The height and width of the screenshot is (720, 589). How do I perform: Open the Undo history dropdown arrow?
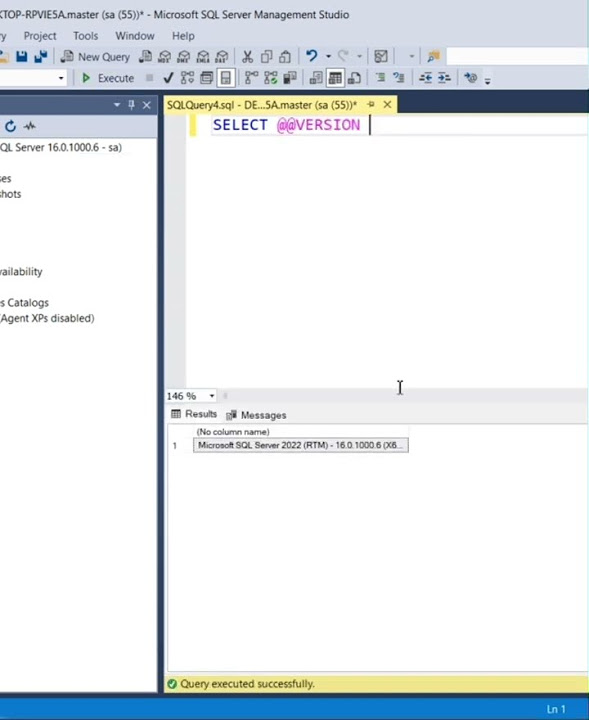point(328,56)
